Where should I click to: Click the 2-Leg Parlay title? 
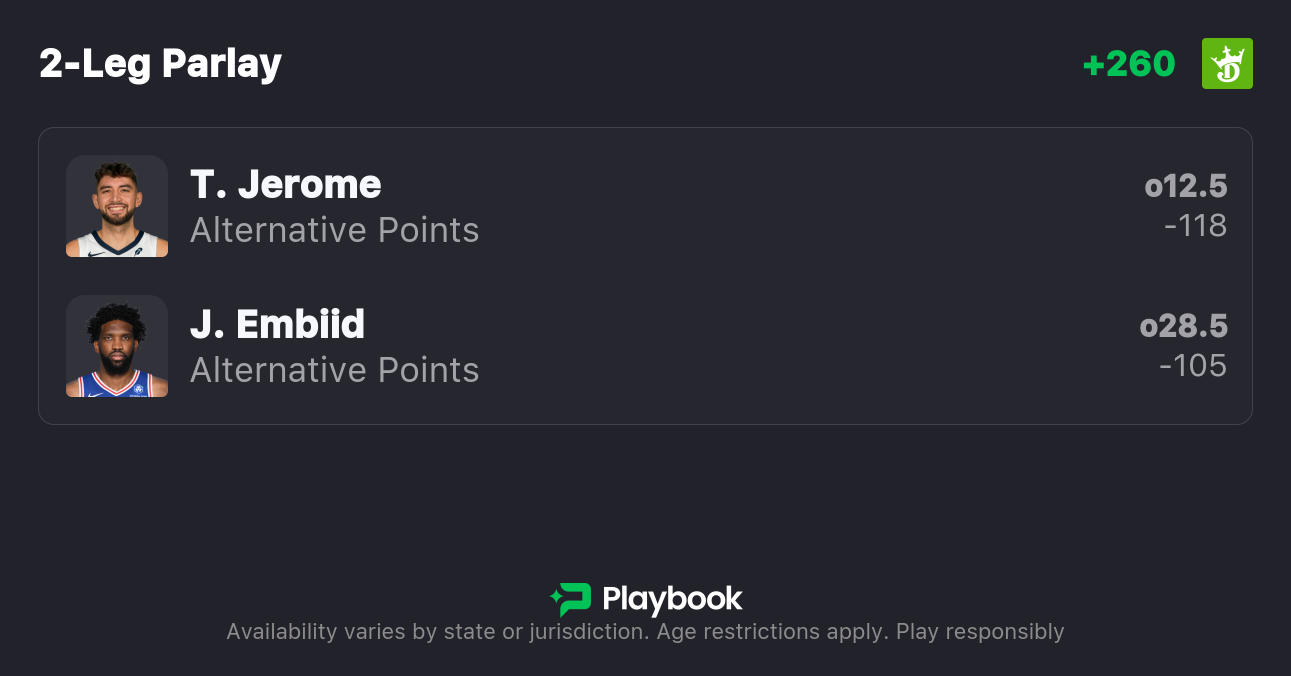tap(160, 64)
